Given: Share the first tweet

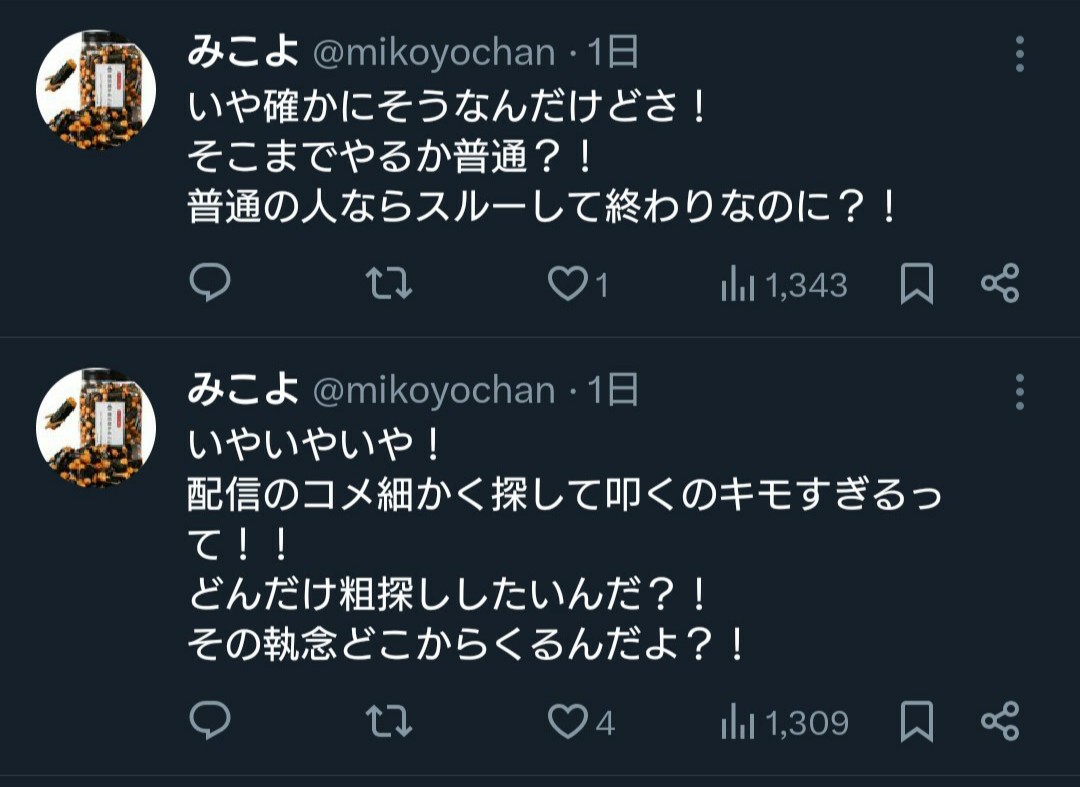Looking at the screenshot, I should [x=1000, y=285].
